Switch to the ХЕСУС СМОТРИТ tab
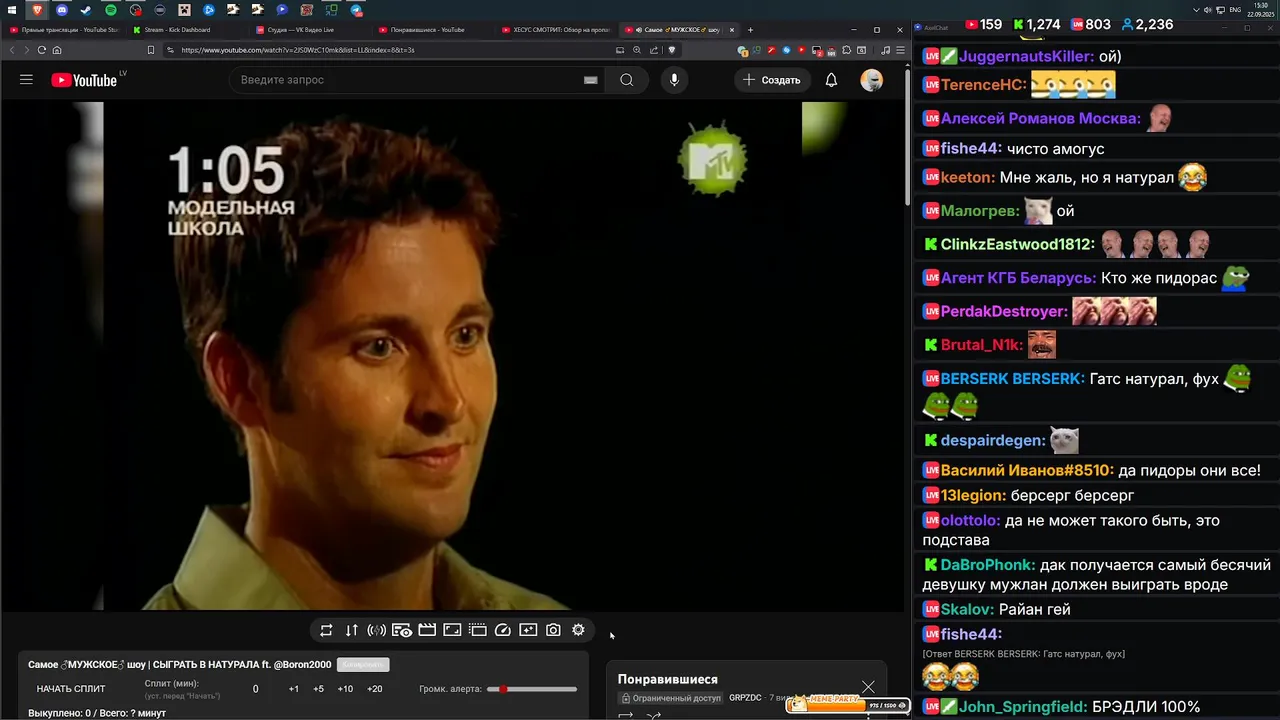The height and width of the screenshot is (720, 1280). [555, 30]
